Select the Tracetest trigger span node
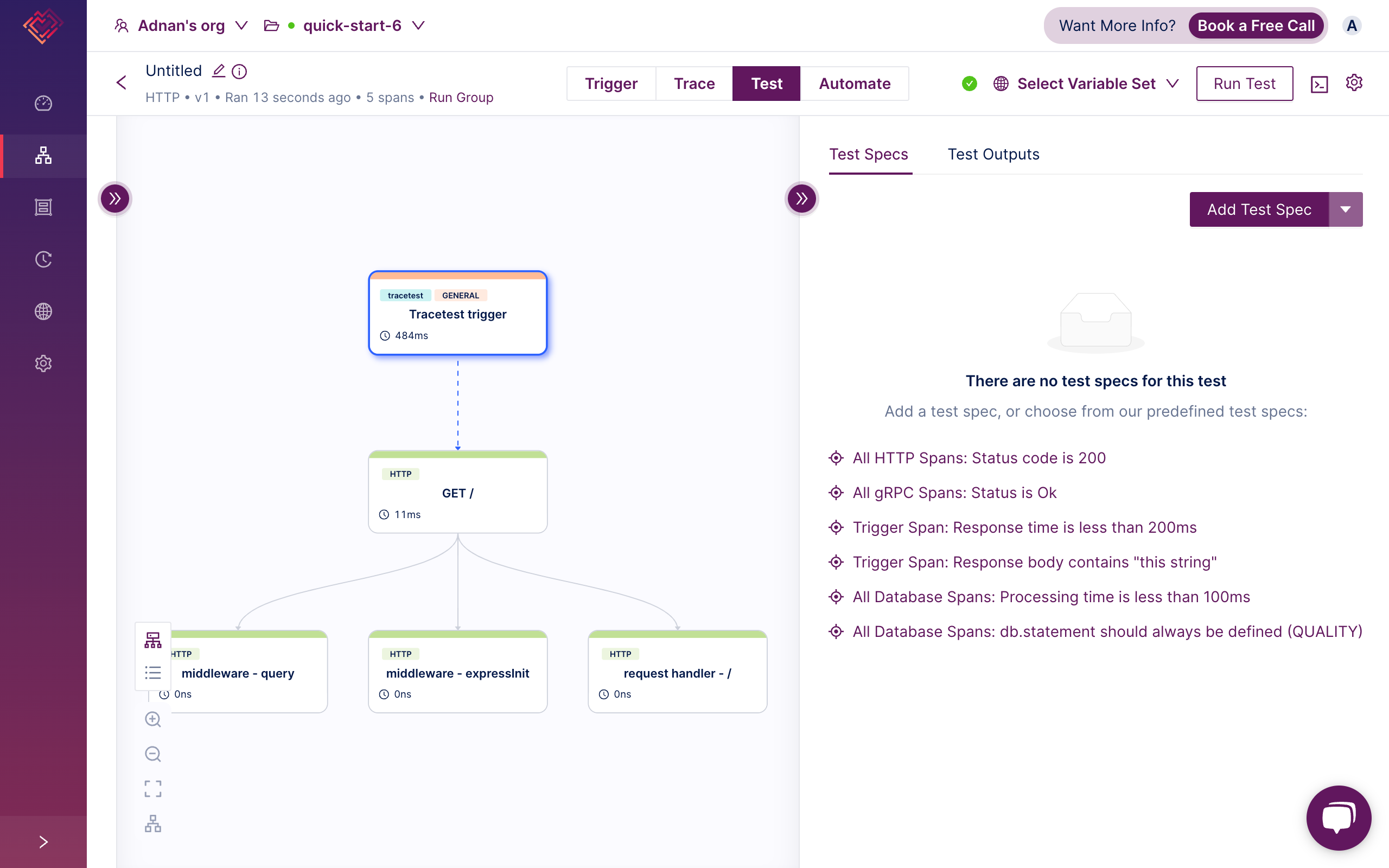The image size is (1389, 868). [x=457, y=314]
